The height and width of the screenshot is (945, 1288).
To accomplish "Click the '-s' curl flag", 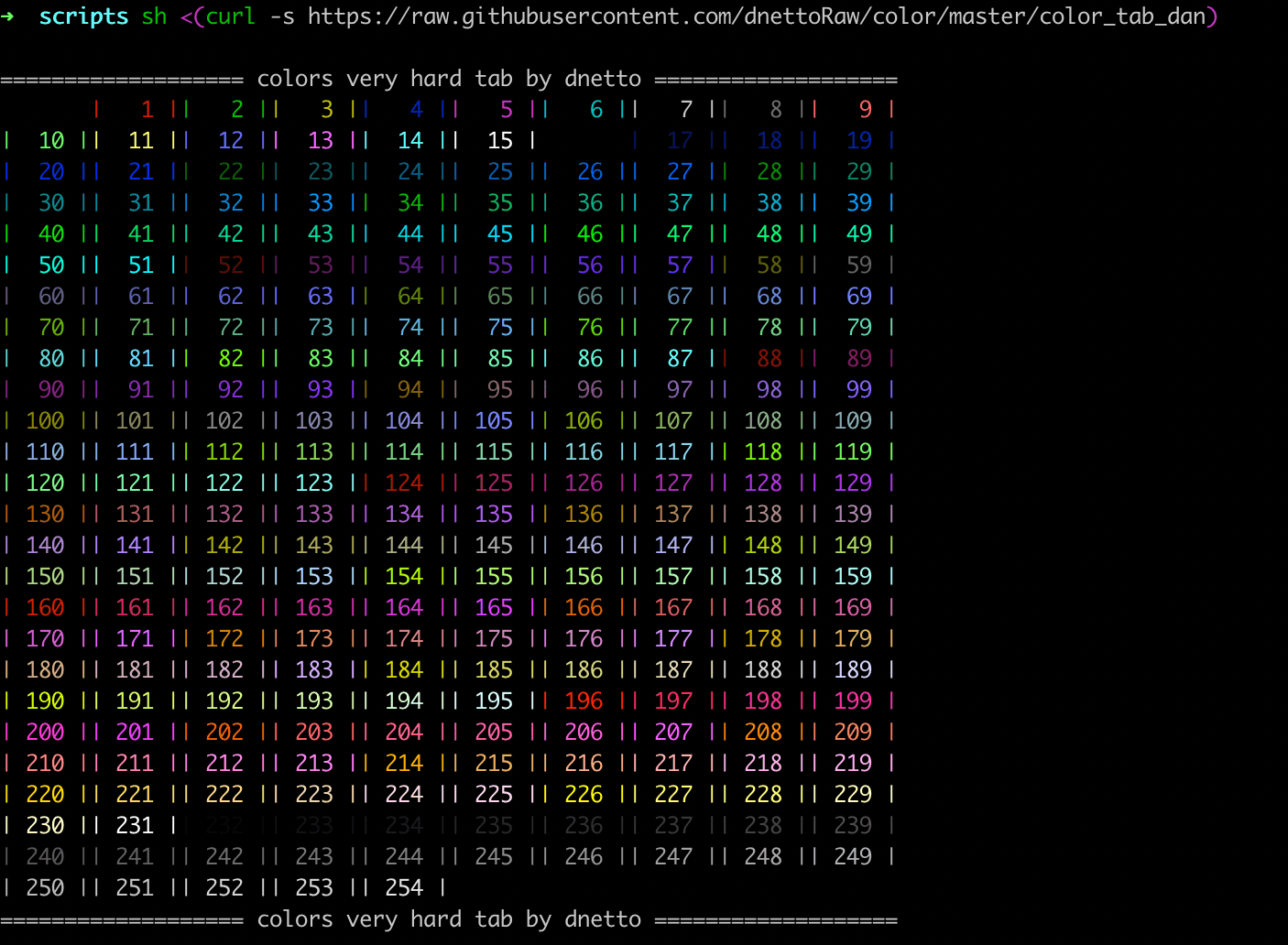I will [282, 16].
